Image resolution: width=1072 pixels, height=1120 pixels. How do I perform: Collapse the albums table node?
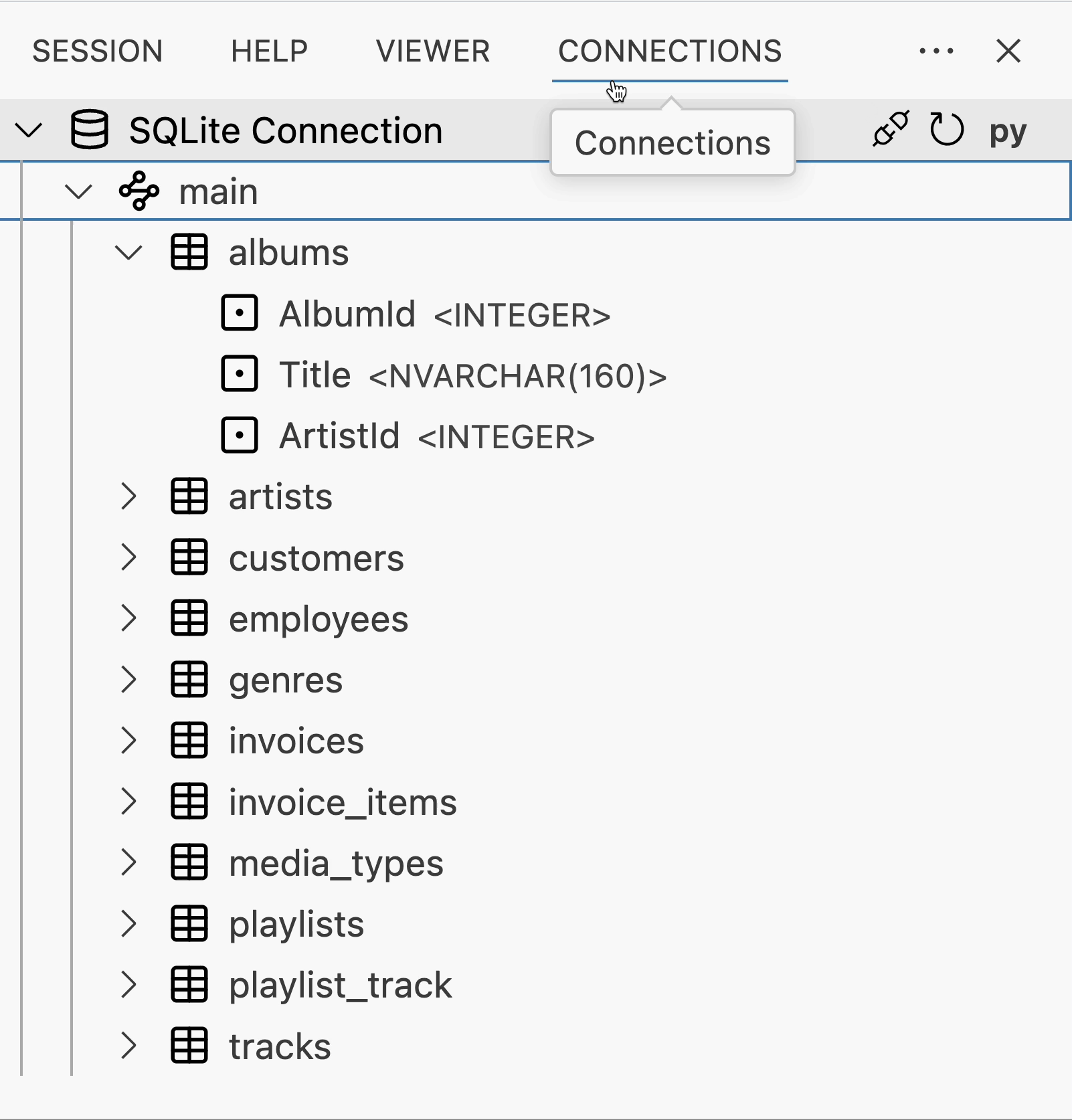pos(129,253)
